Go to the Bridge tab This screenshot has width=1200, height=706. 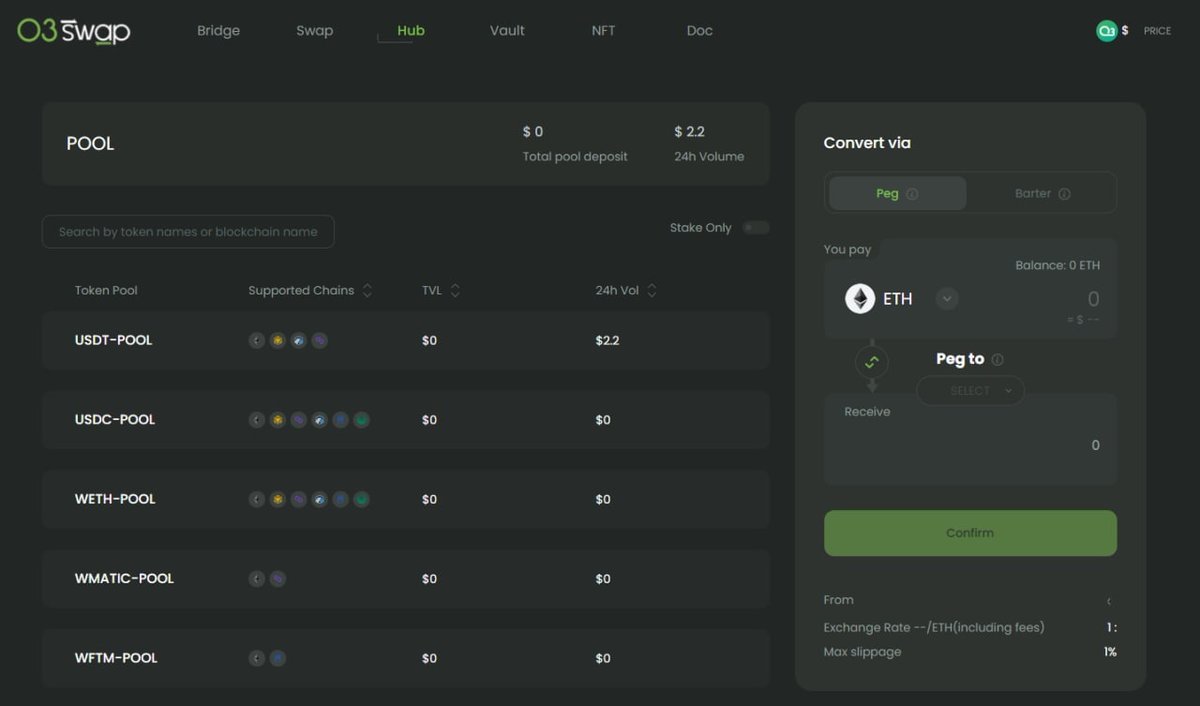218,31
